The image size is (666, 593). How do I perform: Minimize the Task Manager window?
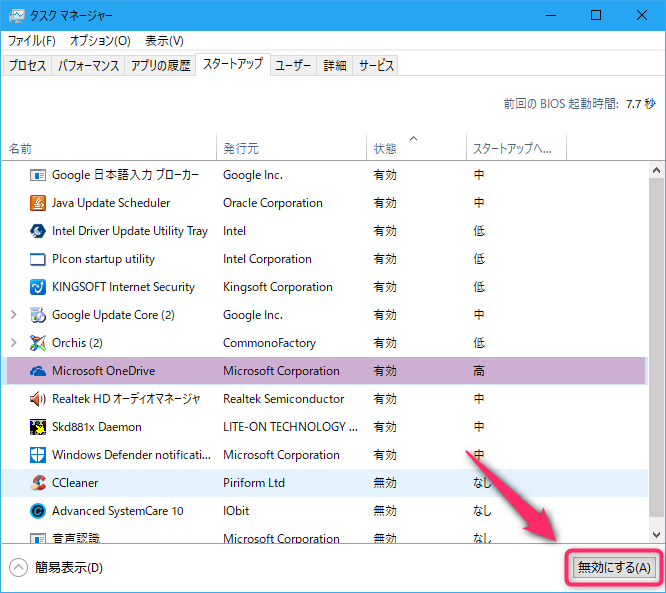[551, 16]
